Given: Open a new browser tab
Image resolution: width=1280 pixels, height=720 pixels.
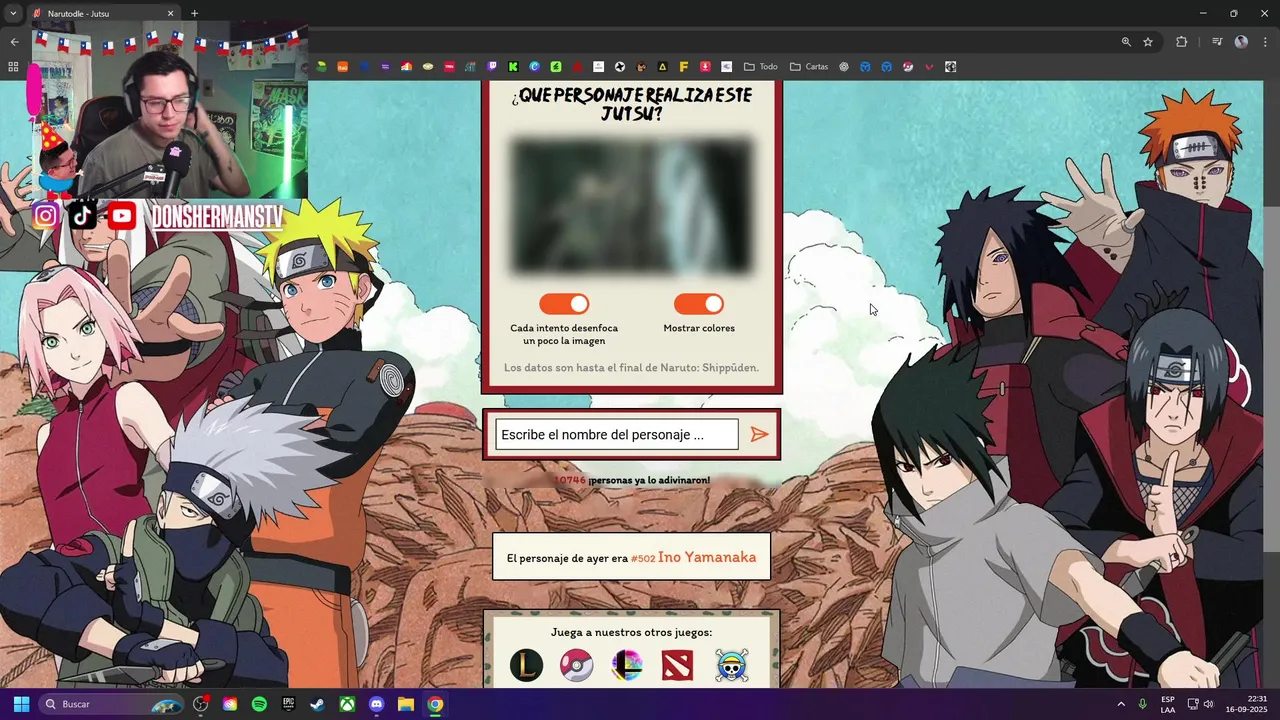Looking at the screenshot, I should point(194,14).
